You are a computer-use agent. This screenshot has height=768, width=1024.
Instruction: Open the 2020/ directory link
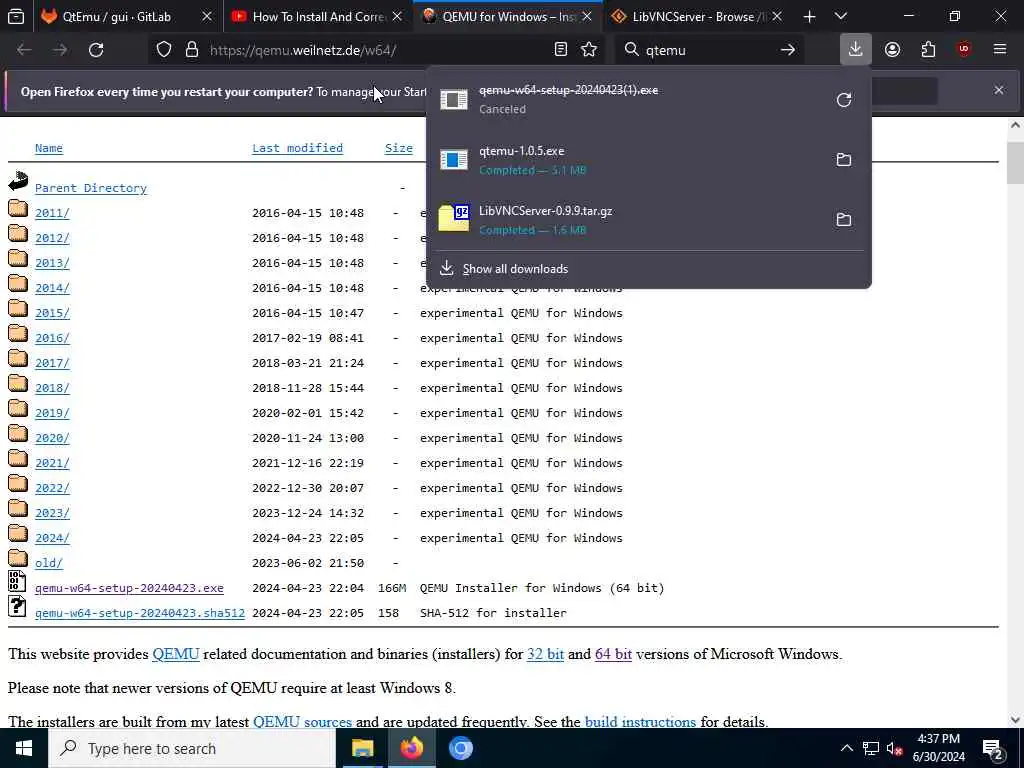52,438
